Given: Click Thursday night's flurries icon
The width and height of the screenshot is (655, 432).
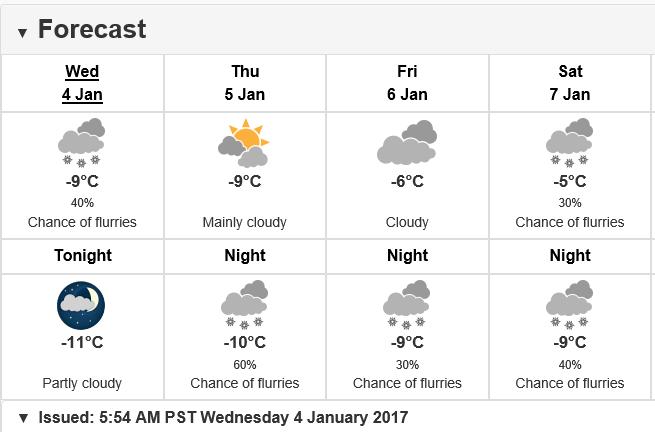Looking at the screenshot, I should pos(245,304).
